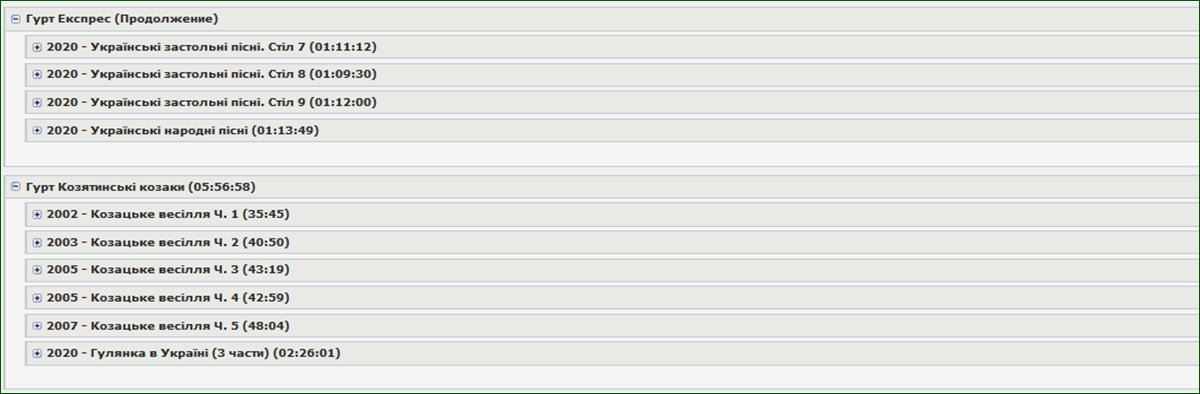Viewport: 1200px width, 394px height.
Task: Expand the Стіл 9 album plus icon
Action: coord(37,103)
